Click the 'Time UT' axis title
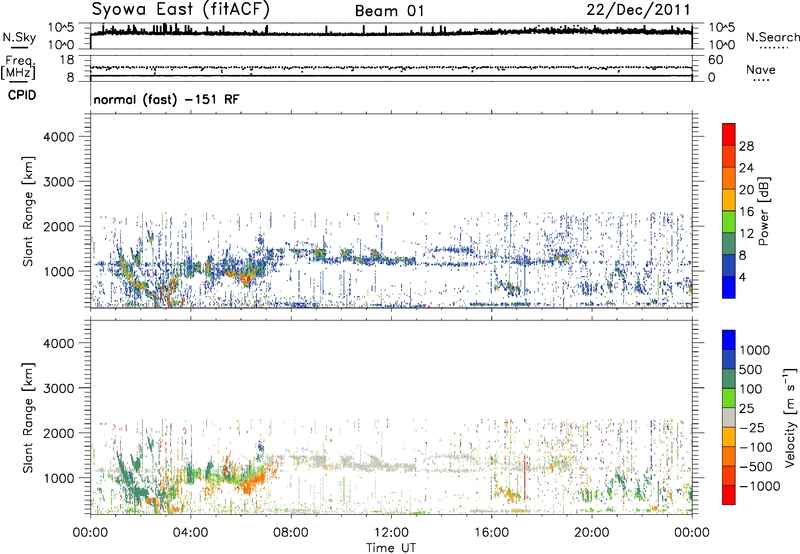The width and height of the screenshot is (800, 554). click(x=391, y=548)
